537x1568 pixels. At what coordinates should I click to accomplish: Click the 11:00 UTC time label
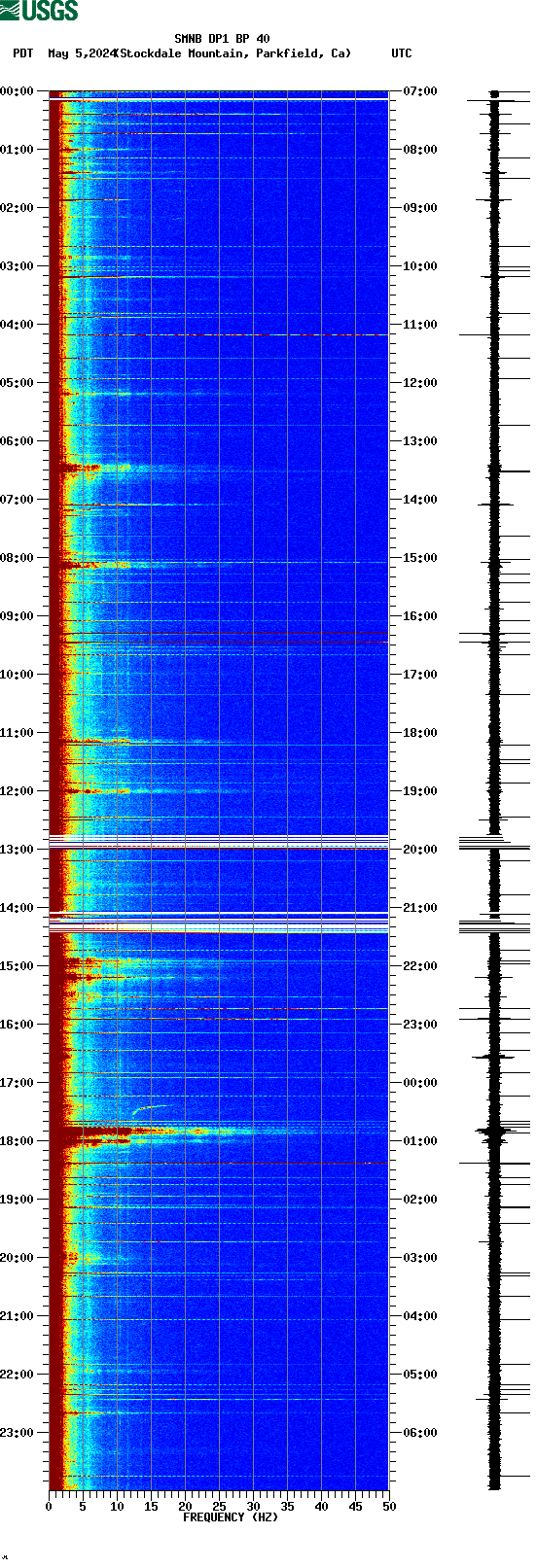[x=420, y=325]
